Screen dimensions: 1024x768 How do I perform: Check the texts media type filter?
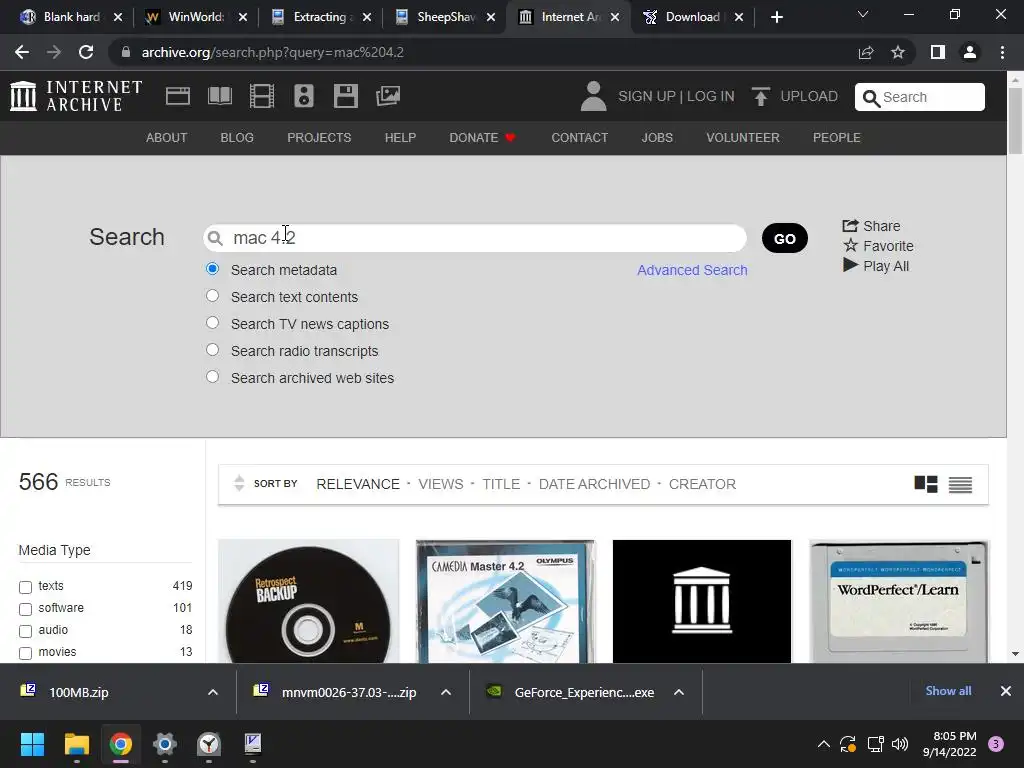click(25, 587)
